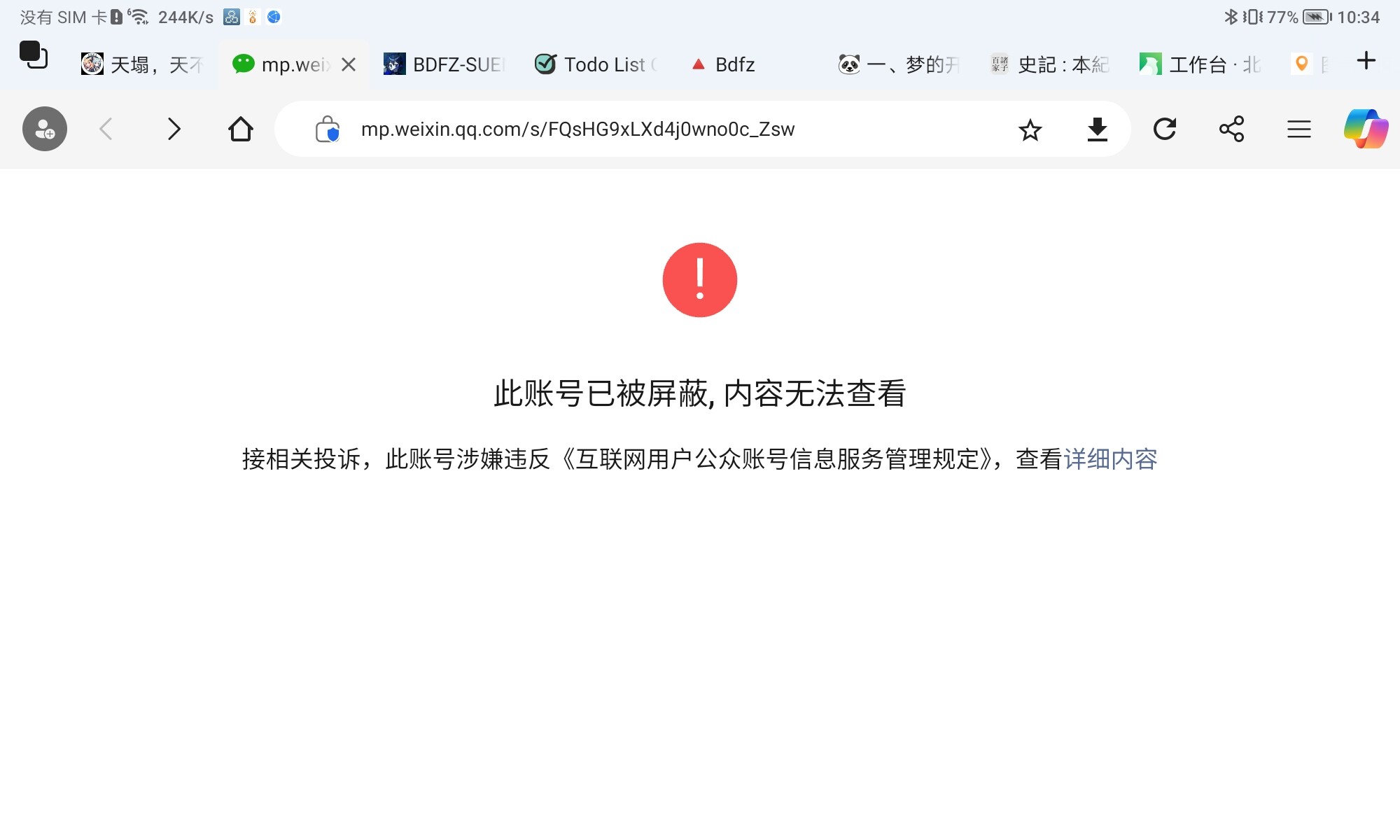This screenshot has height=840, width=1400.
Task: Close the mp.weixin tab
Action: pyautogui.click(x=349, y=64)
